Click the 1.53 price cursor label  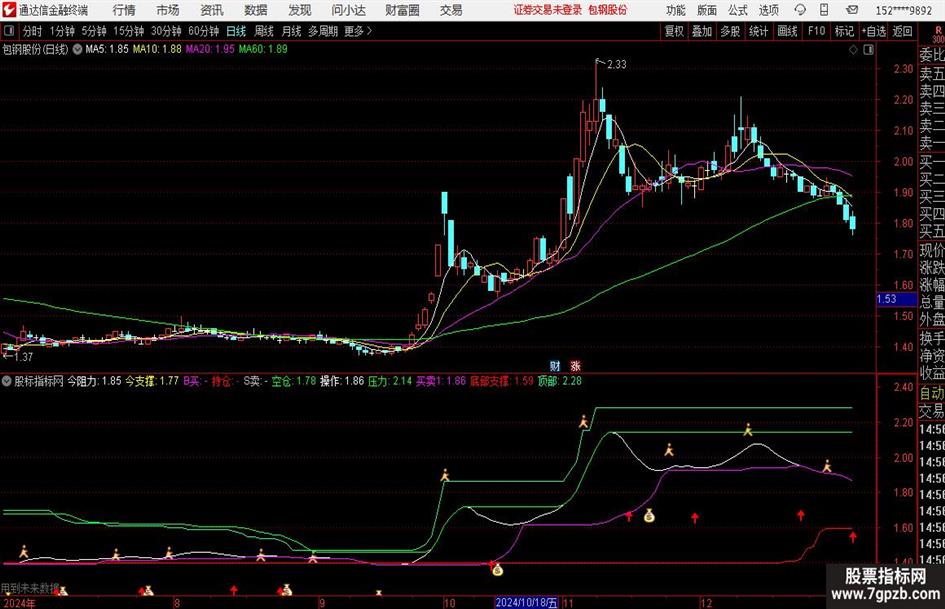coord(896,299)
